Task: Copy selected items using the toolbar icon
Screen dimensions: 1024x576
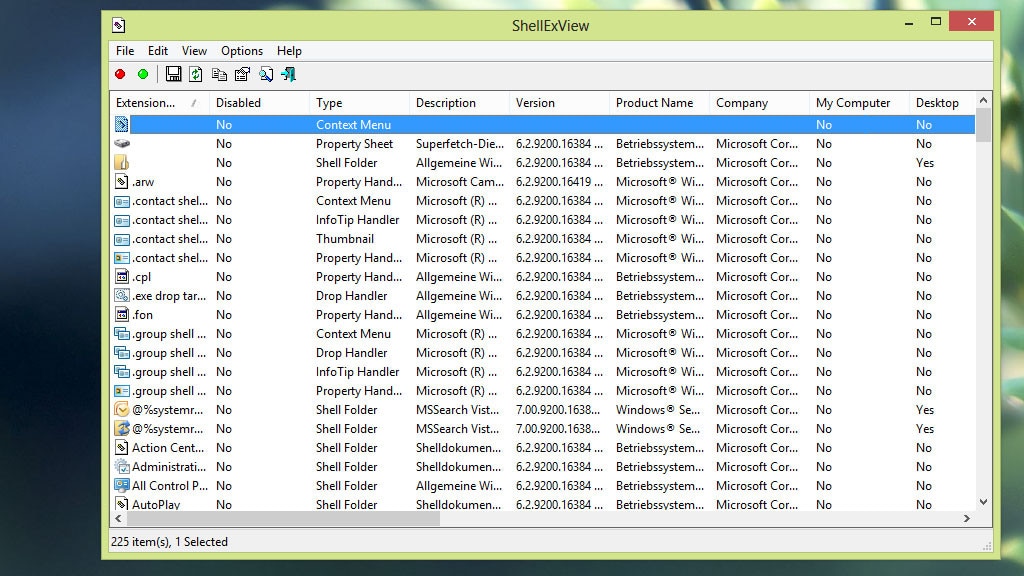Action: [219, 74]
